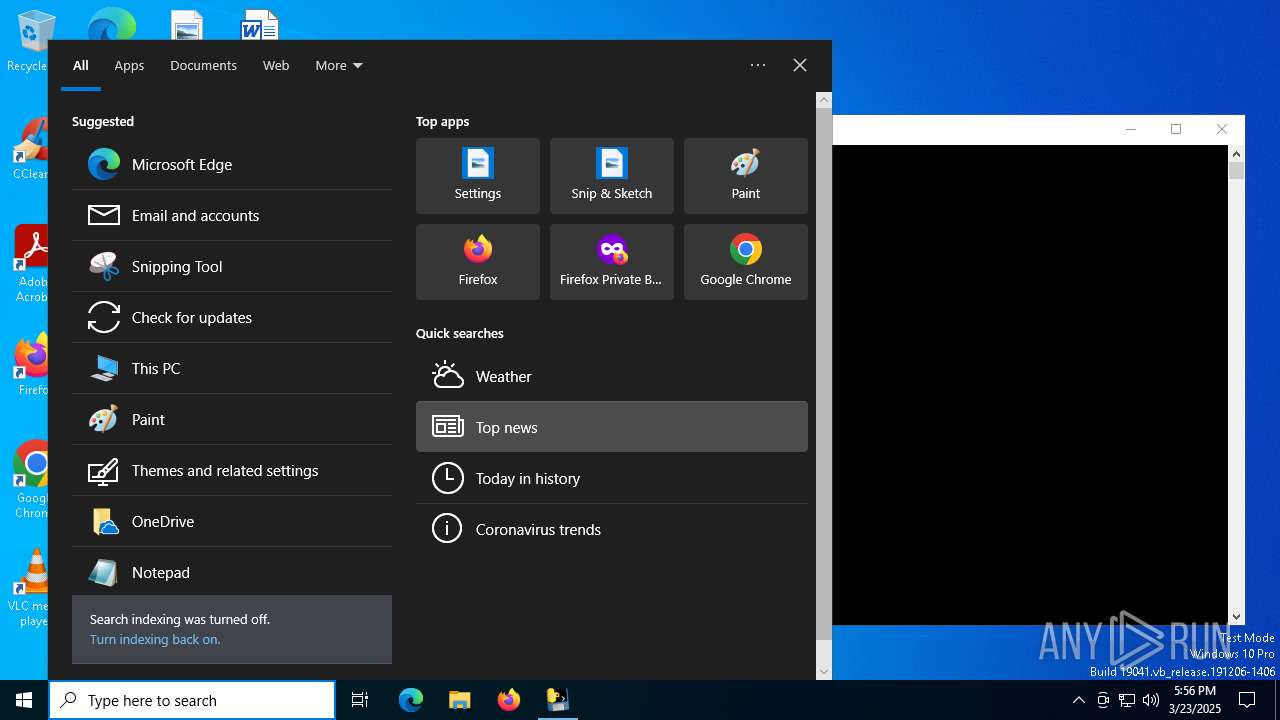Click the Type here to search box
Image resolution: width=1280 pixels, height=720 pixels.
(192, 700)
